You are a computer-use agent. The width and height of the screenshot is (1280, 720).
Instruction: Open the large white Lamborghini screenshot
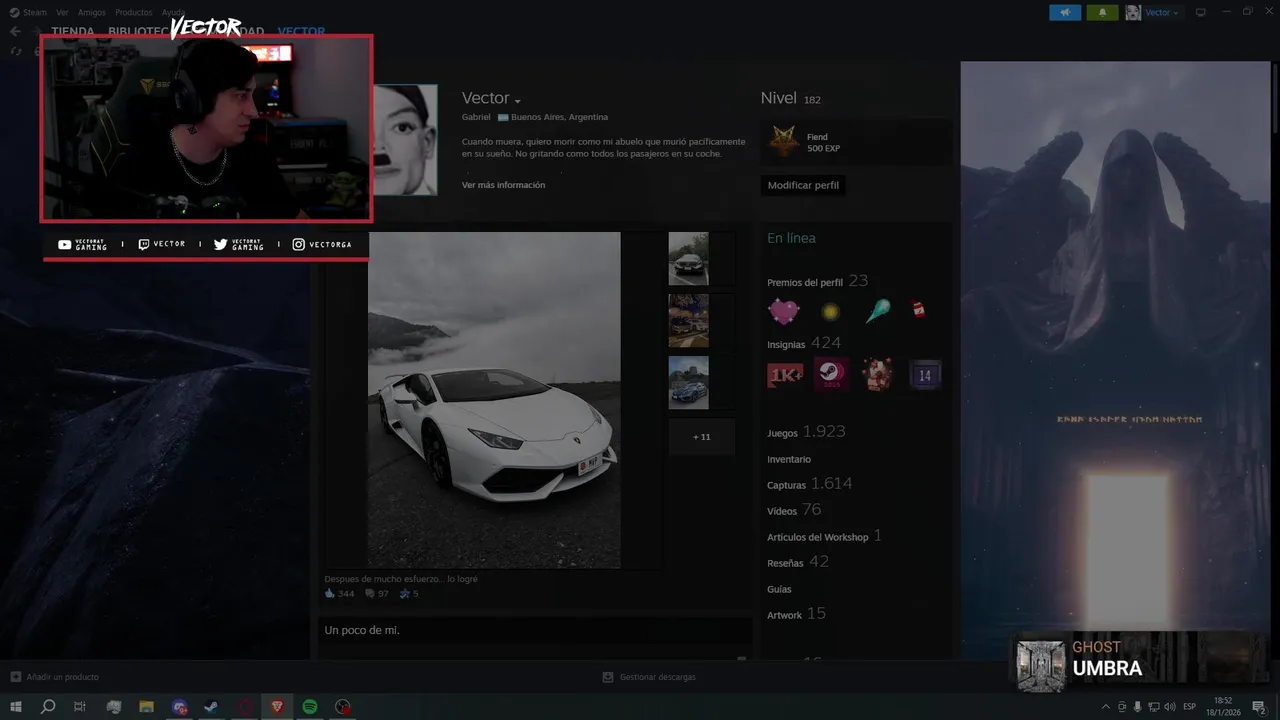[494, 400]
